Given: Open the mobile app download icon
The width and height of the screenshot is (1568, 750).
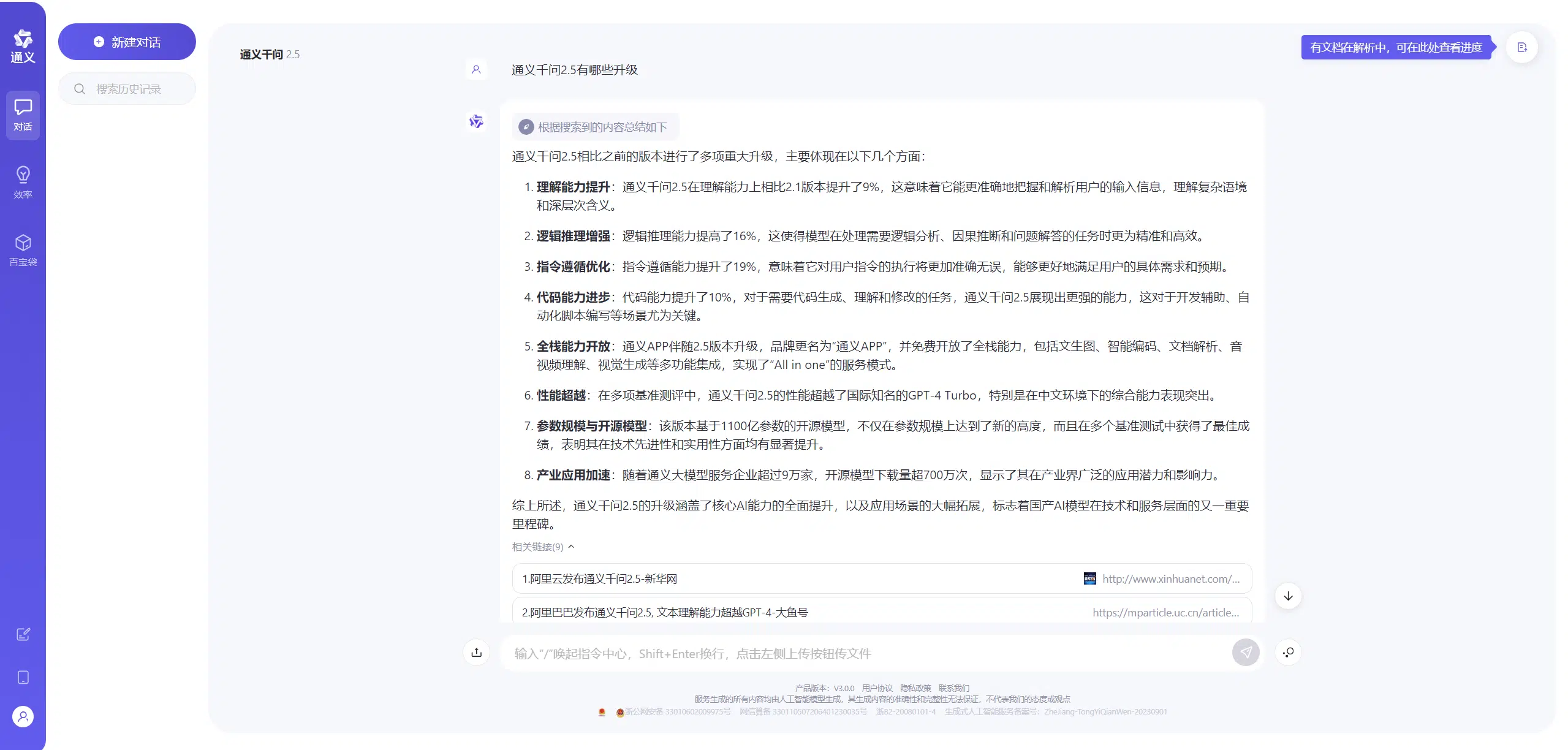Looking at the screenshot, I should click(23, 677).
